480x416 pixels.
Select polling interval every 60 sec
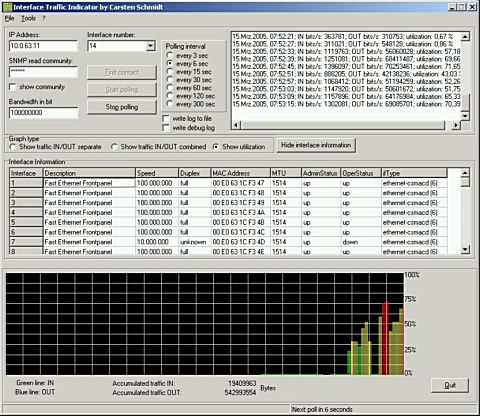(x=170, y=88)
